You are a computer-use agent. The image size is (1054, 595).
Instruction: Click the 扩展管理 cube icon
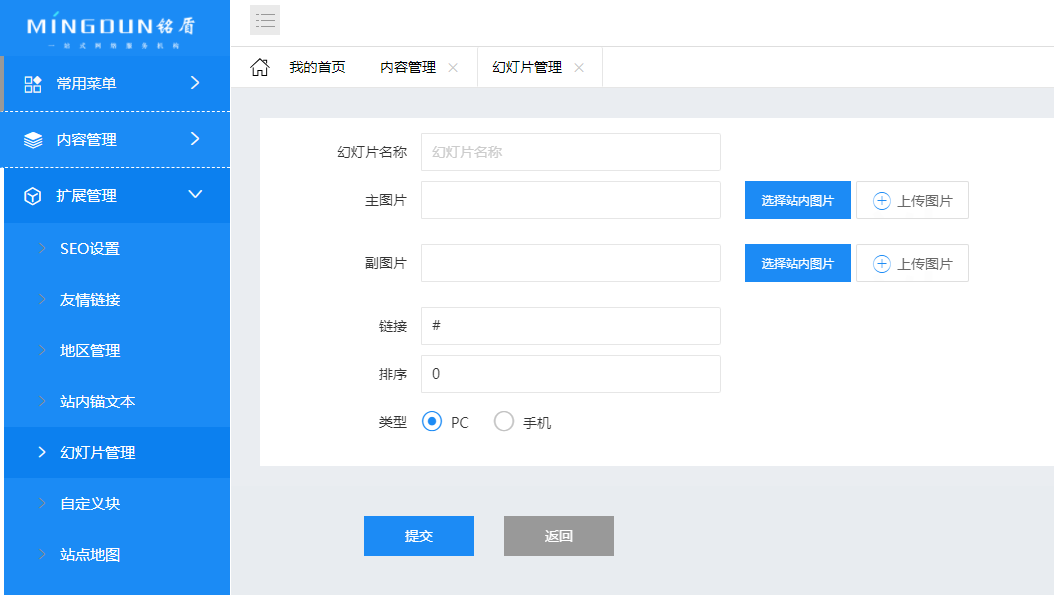tap(33, 196)
